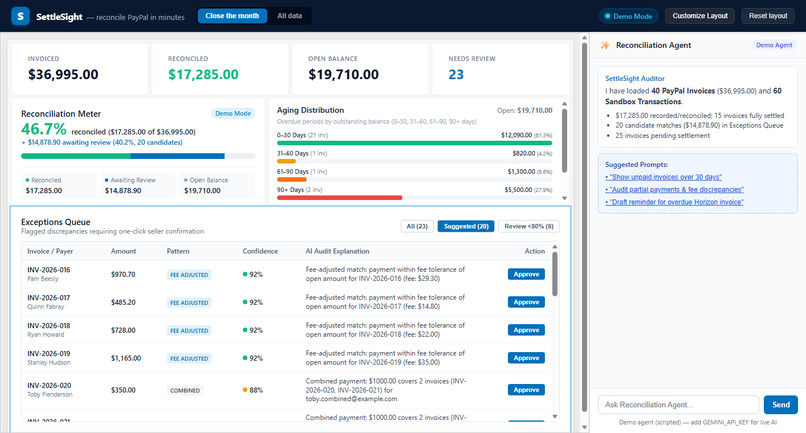Open Customize Layout
This screenshot has height=433, width=806.
700,16
